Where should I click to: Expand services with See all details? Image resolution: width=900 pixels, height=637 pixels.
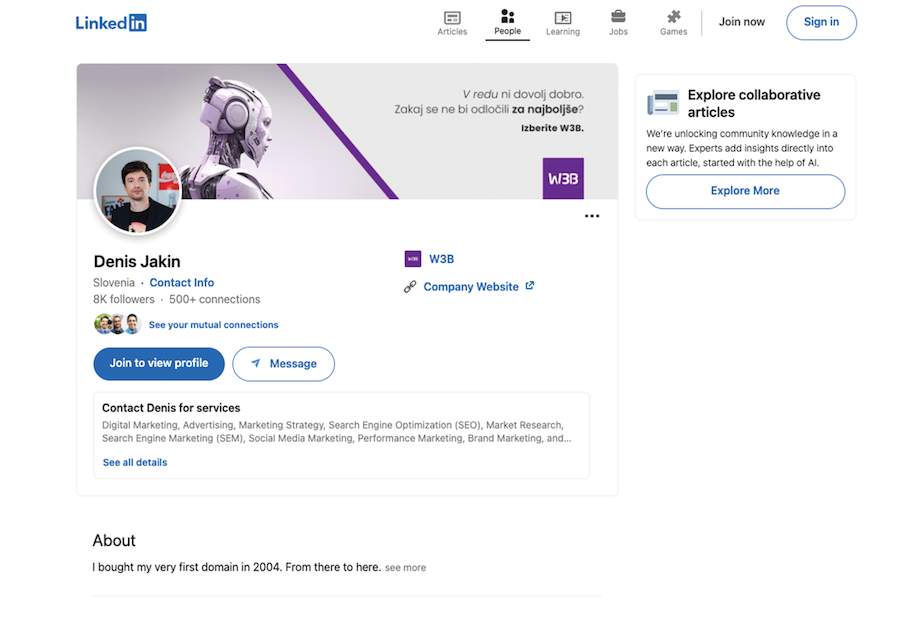click(x=135, y=462)
